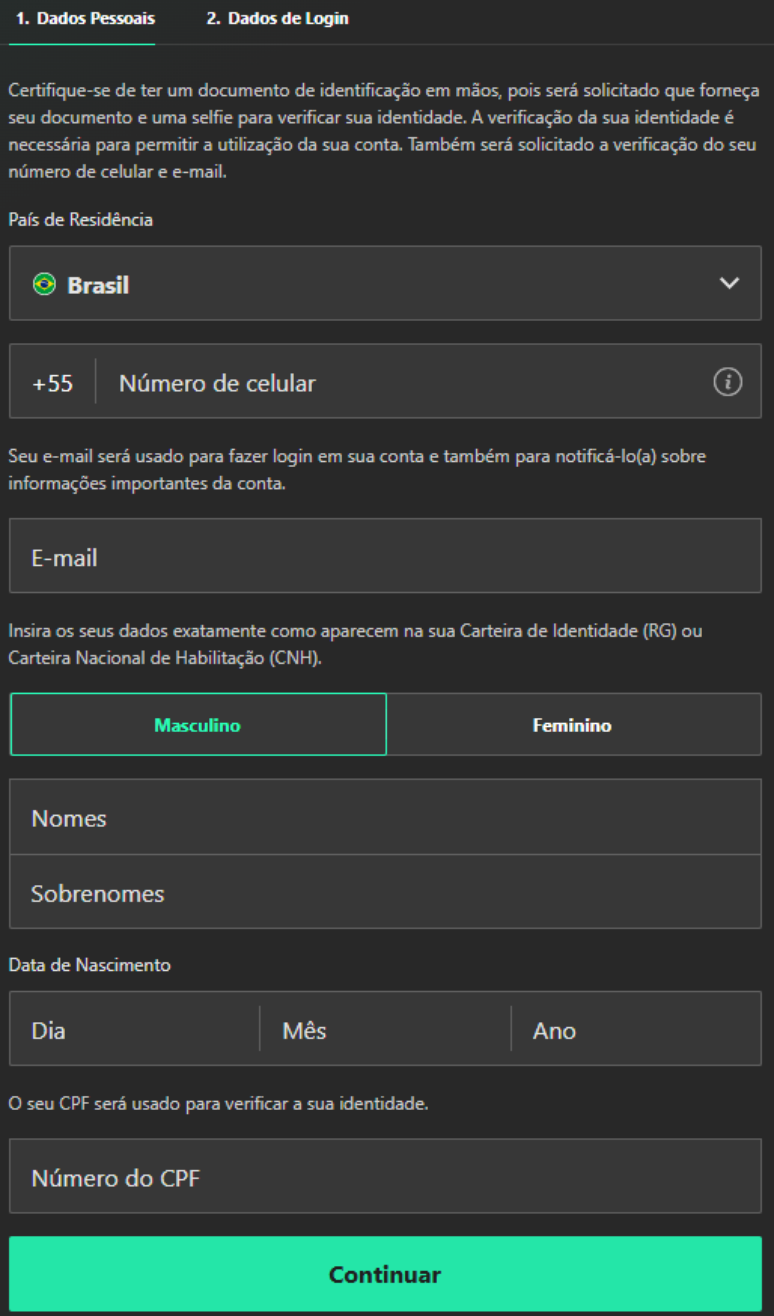Toggle gender selection to Feminino

(572, 724)
